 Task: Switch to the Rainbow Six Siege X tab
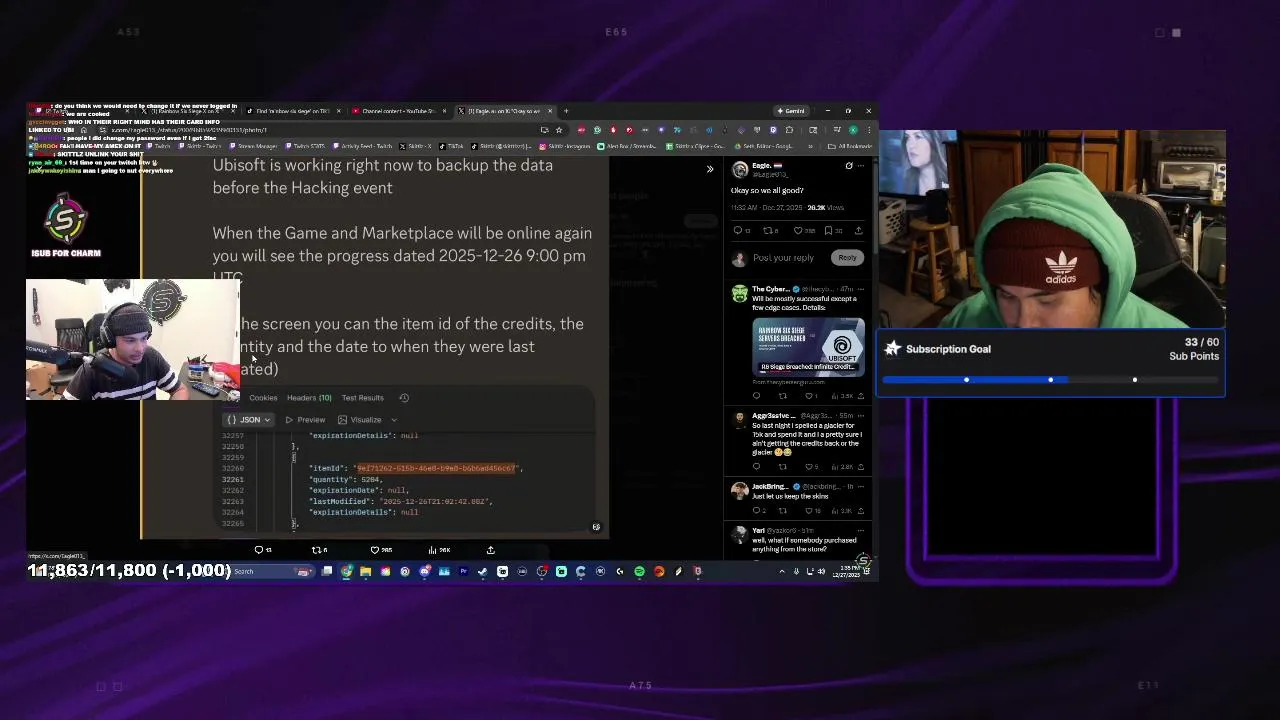click(190, 111)
